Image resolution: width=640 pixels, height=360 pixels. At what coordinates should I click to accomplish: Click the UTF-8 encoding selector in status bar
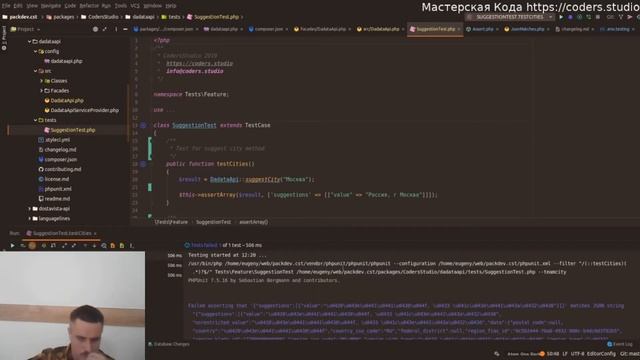[577, 354]
